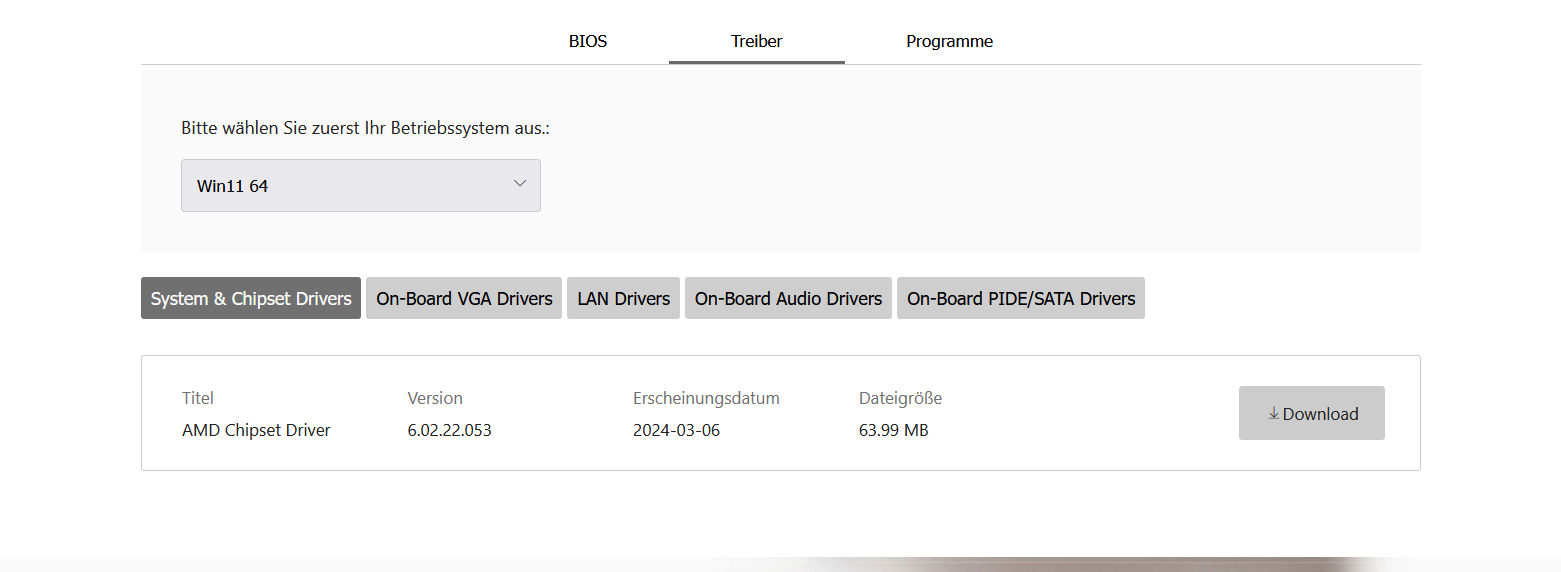Click the Titel column header
1561x572 pixels.
[x=198, y=398]
